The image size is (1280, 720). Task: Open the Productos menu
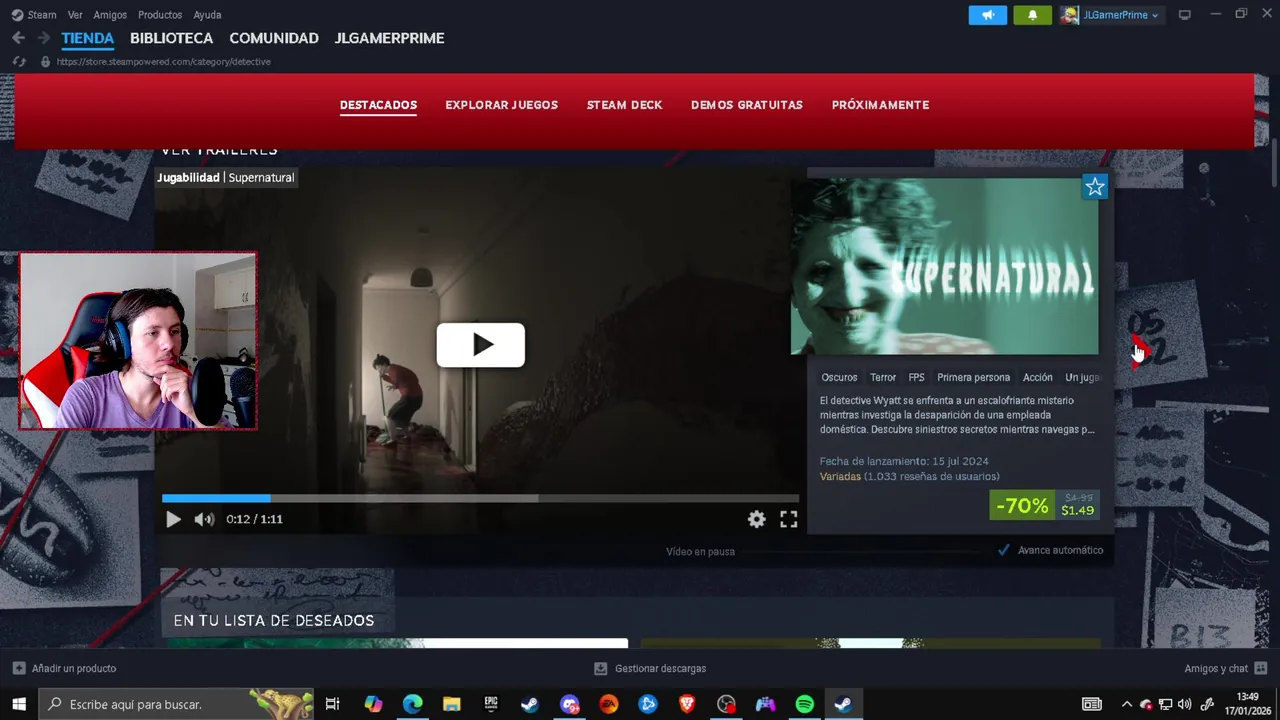(160, 15)
